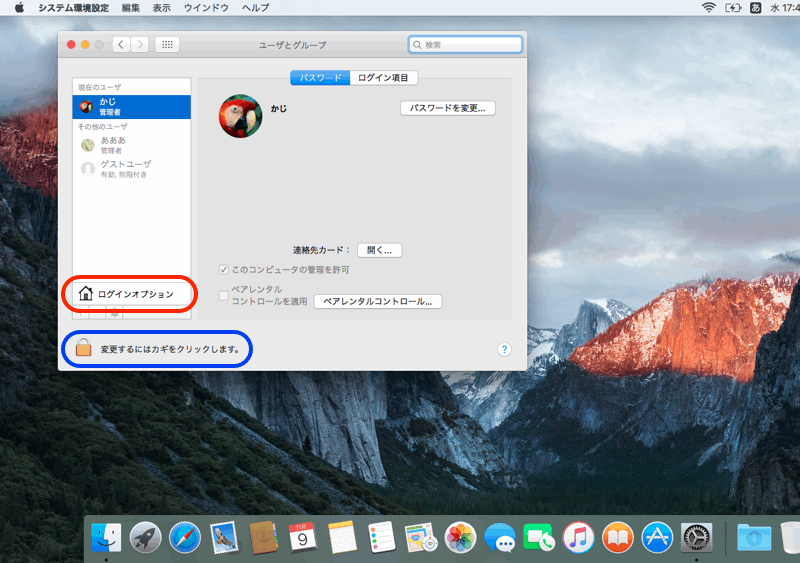
Task: Switch to the ログイン項目 tab
Action: 384,78
